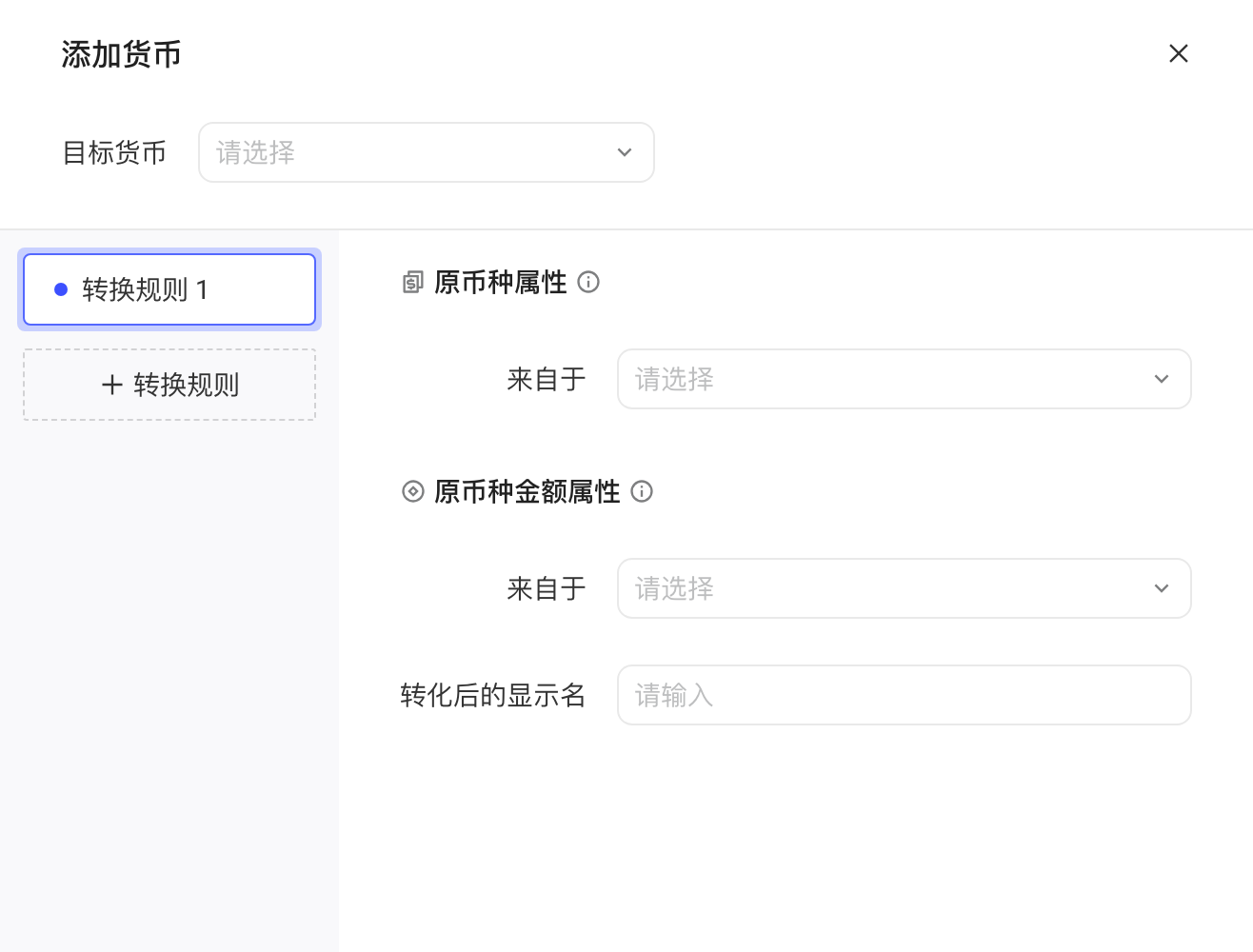Screen dimensions: 1253x952
Task: Click the 原币种属性 heading text
Action: click(x=501, y=282)
